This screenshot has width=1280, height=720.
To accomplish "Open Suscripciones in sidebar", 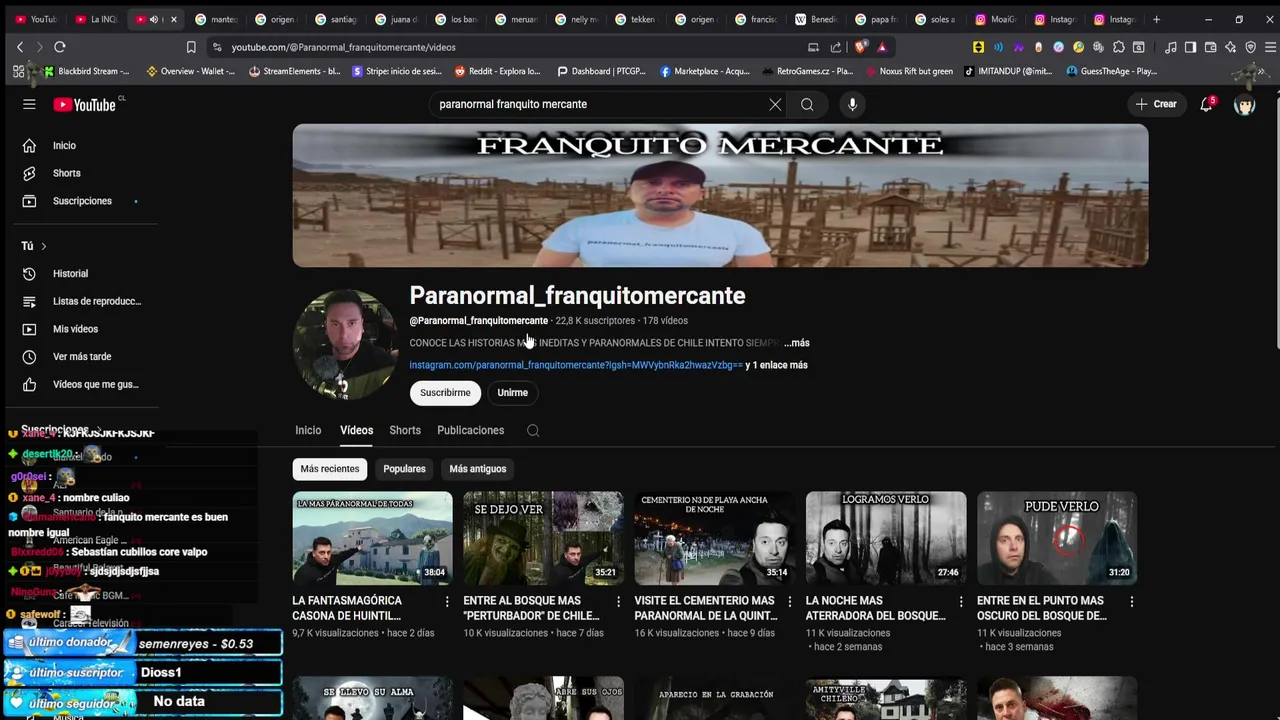I will (x=80, y=201).
